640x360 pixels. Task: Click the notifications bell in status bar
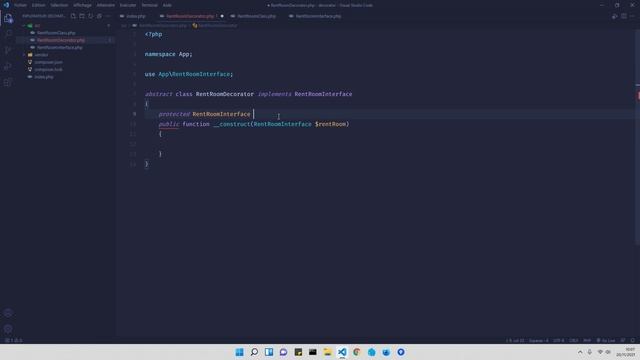tap(633, 340)
